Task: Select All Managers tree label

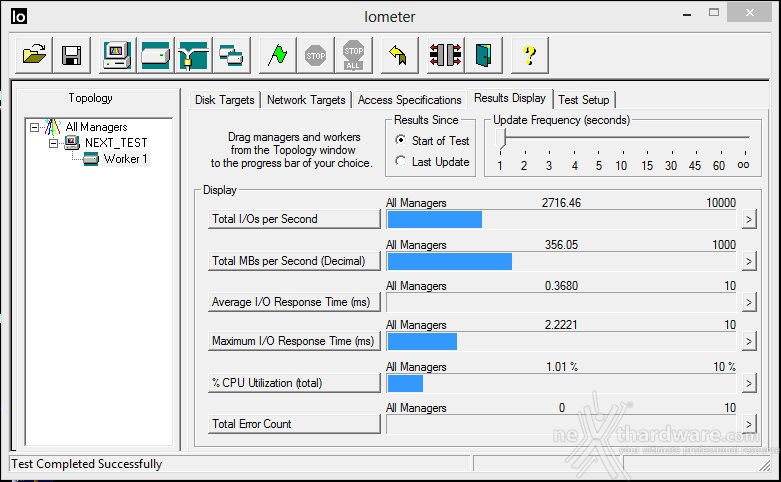Action: coord(97,127)
